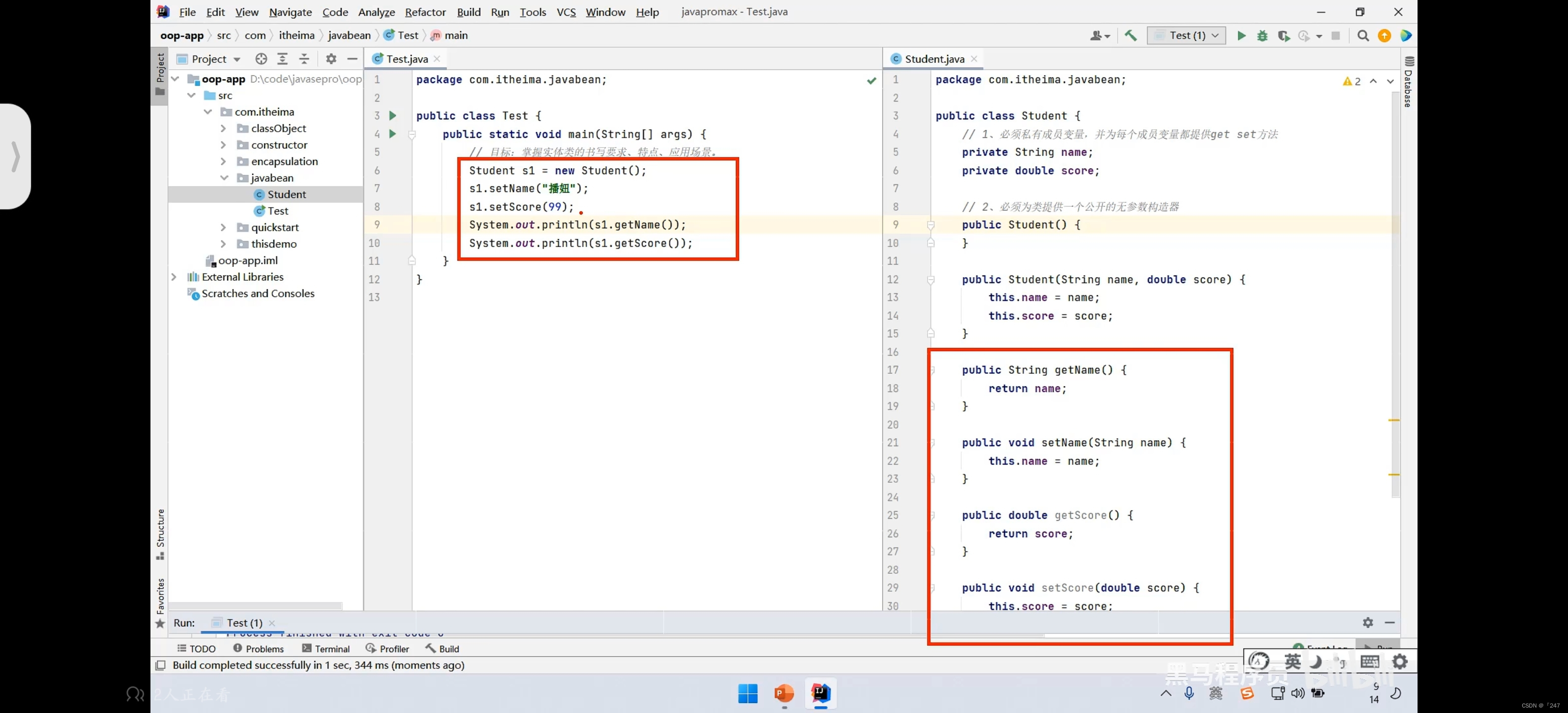Run with coverage icon in toolbar
1568x713 pixels.
[x=1284, y=35]
